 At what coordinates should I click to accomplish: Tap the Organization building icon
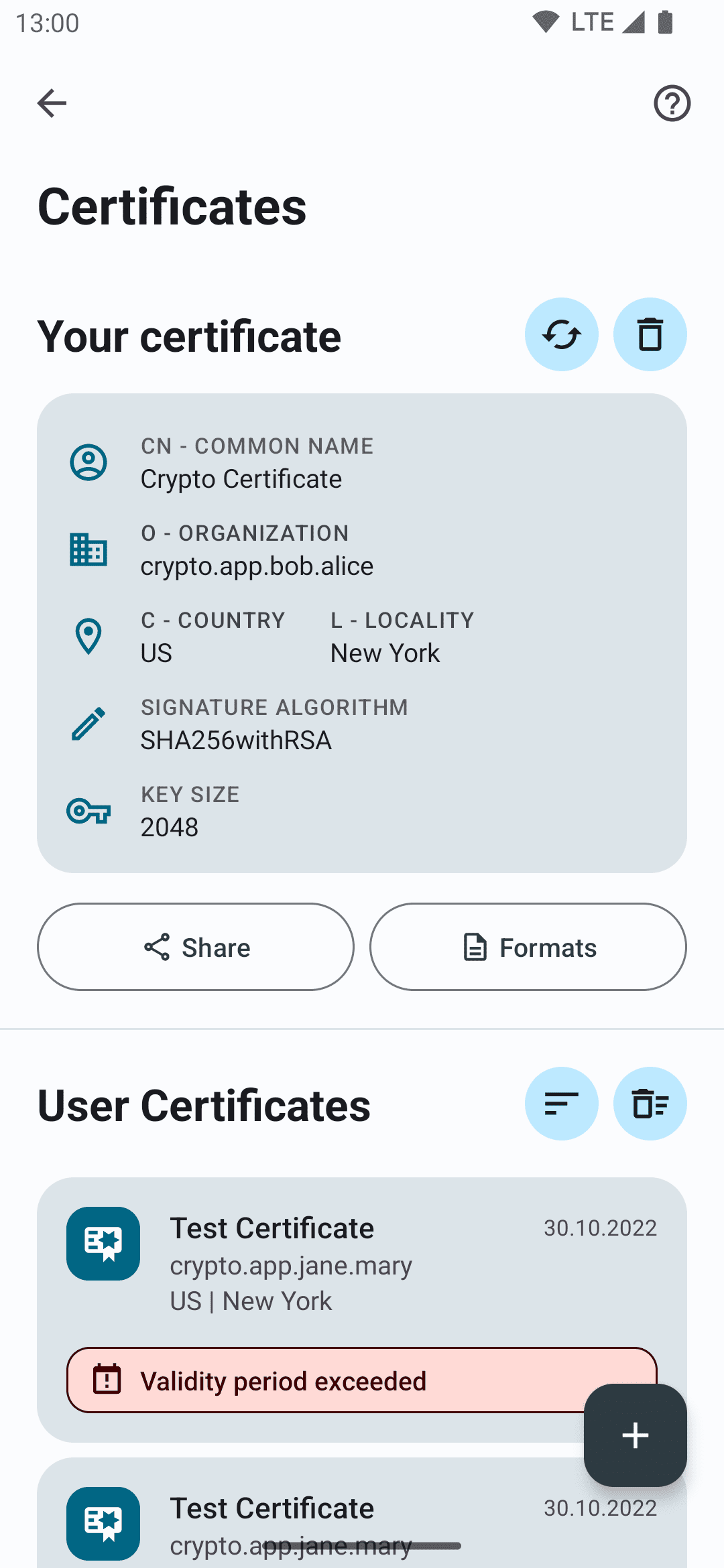click(x=88, y=549)
